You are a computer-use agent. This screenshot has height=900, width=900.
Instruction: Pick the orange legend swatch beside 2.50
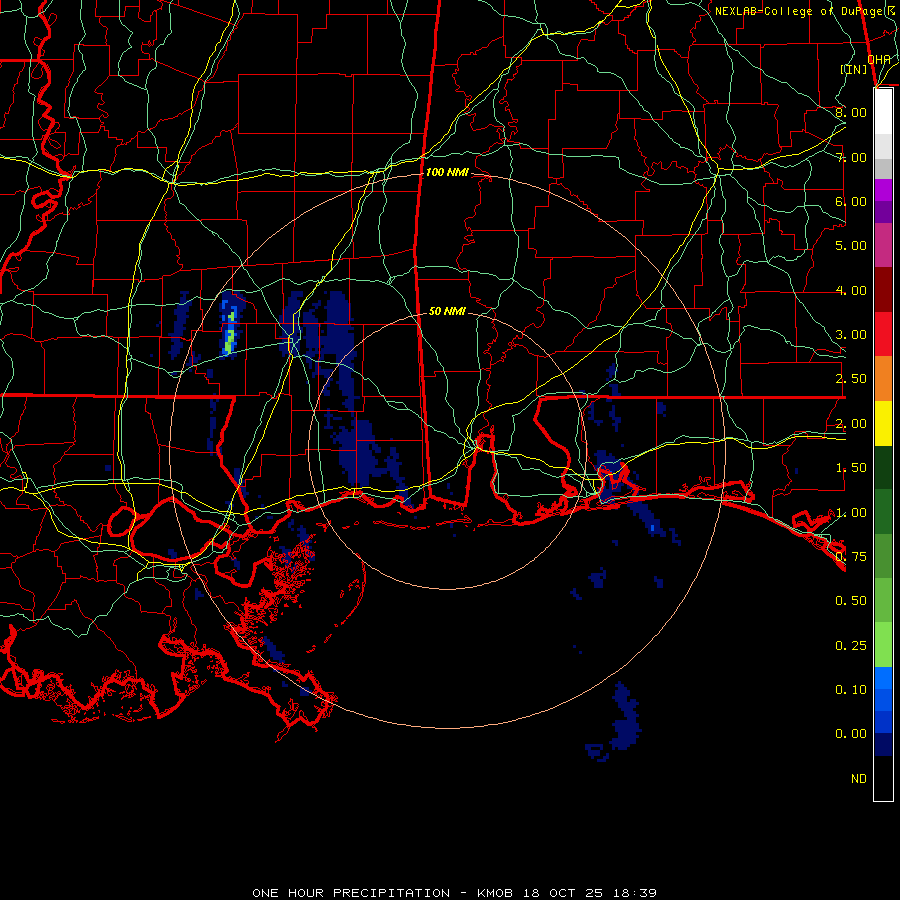point(883,379)
